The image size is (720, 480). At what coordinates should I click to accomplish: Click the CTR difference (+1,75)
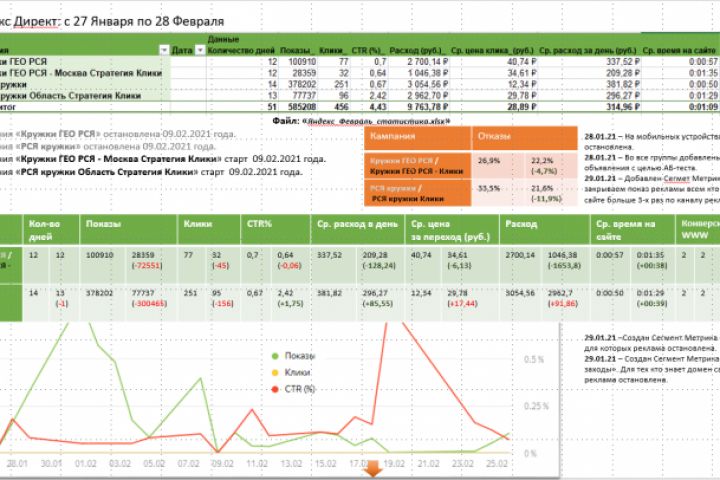coord(290,304)
